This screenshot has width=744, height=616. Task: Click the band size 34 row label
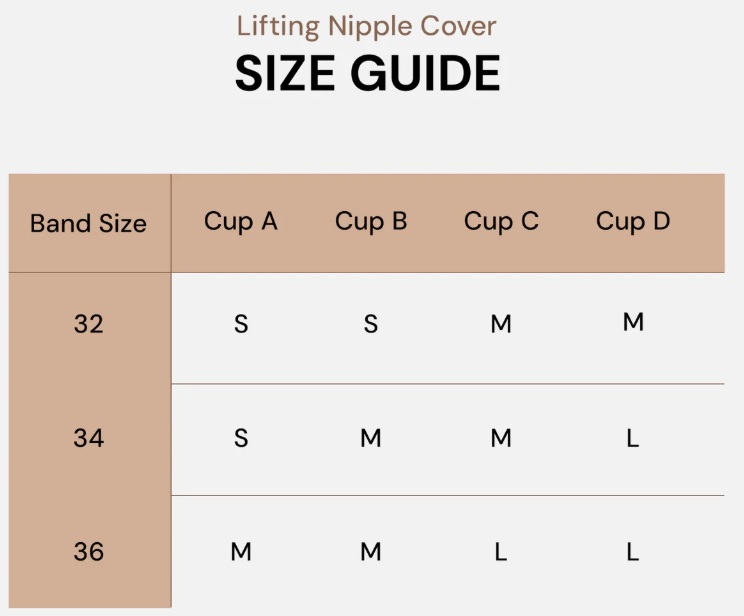[88, 438]
